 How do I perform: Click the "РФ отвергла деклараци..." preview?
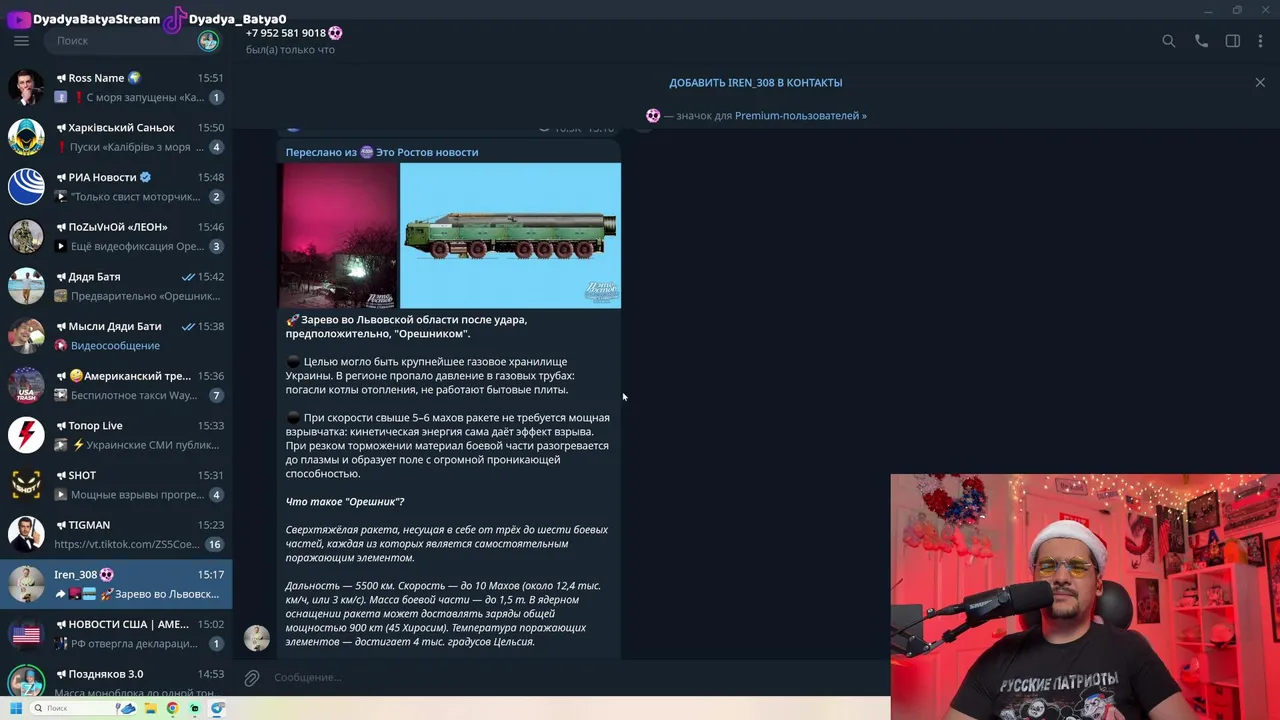point(134,644)
